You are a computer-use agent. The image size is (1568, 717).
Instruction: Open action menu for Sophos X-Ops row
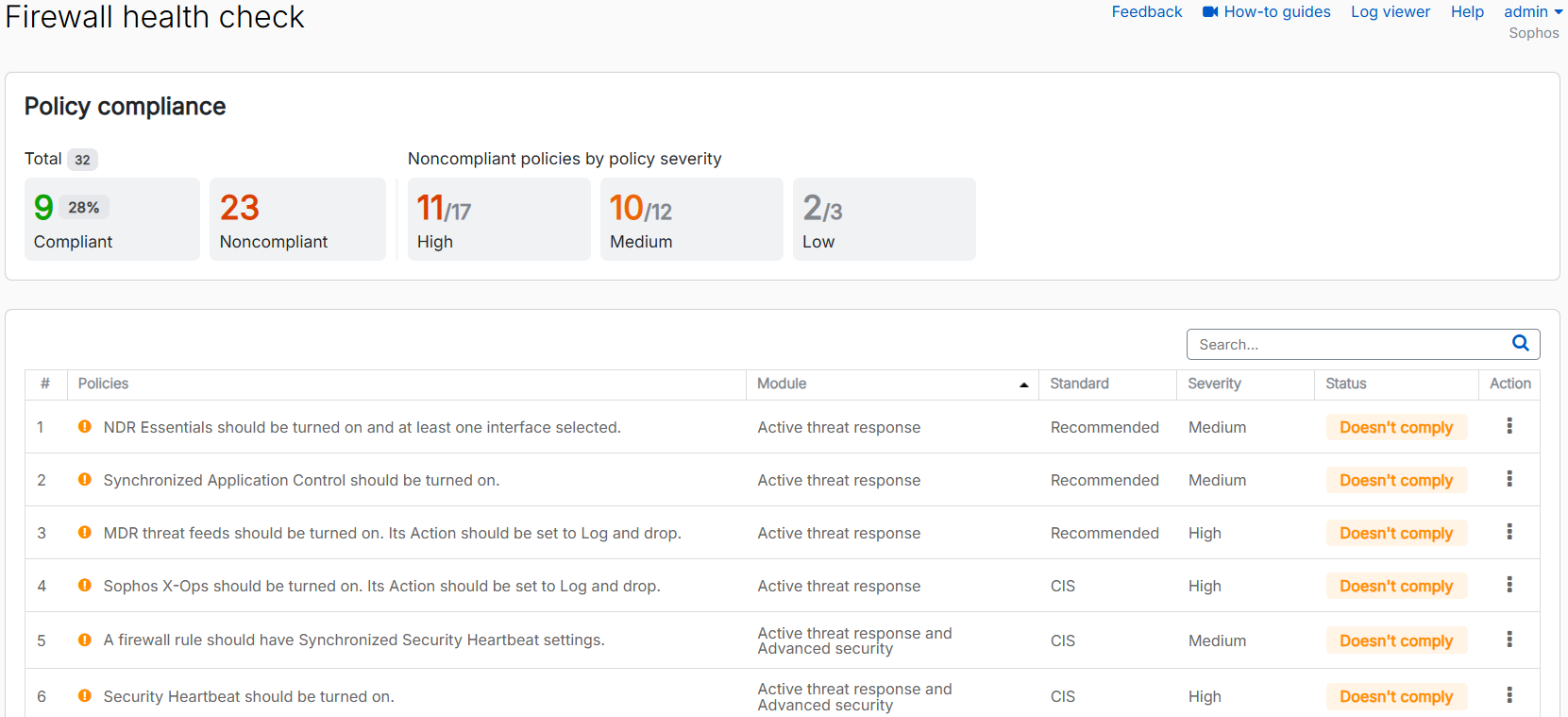click(1509, 586)
